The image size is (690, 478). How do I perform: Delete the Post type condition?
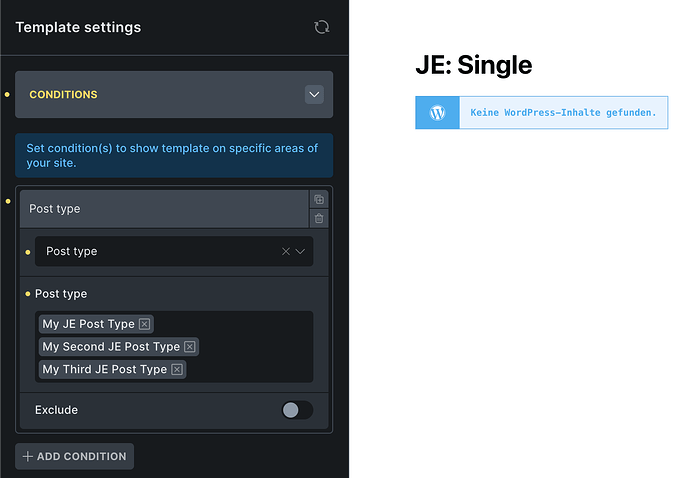click(x=319, y=218)
